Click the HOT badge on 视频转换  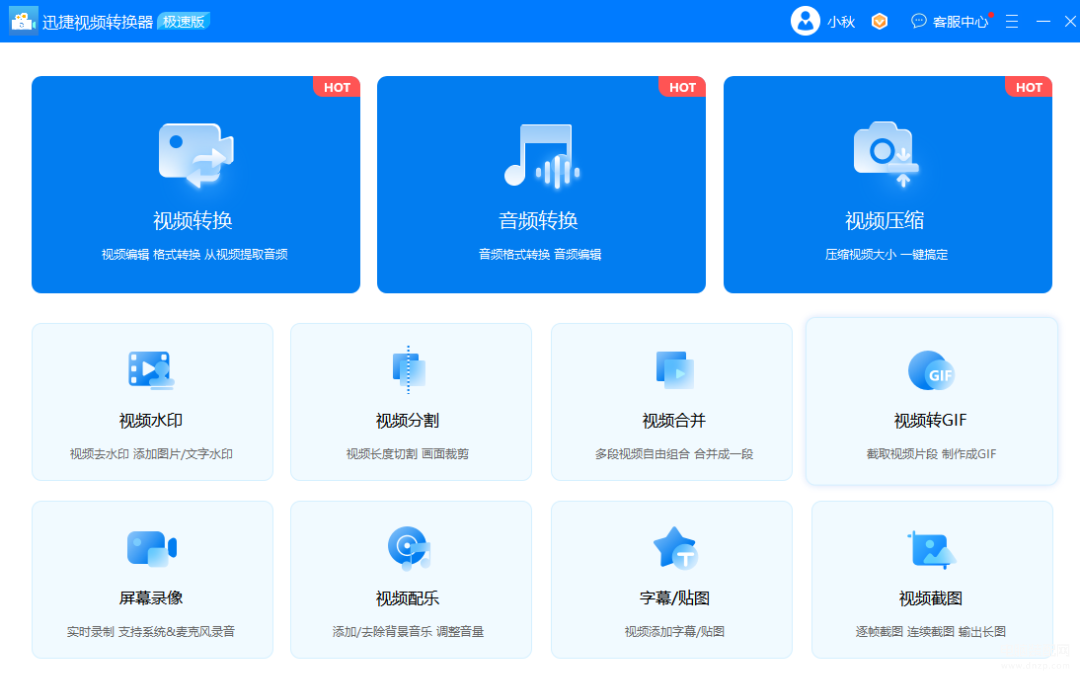[337, 87]
